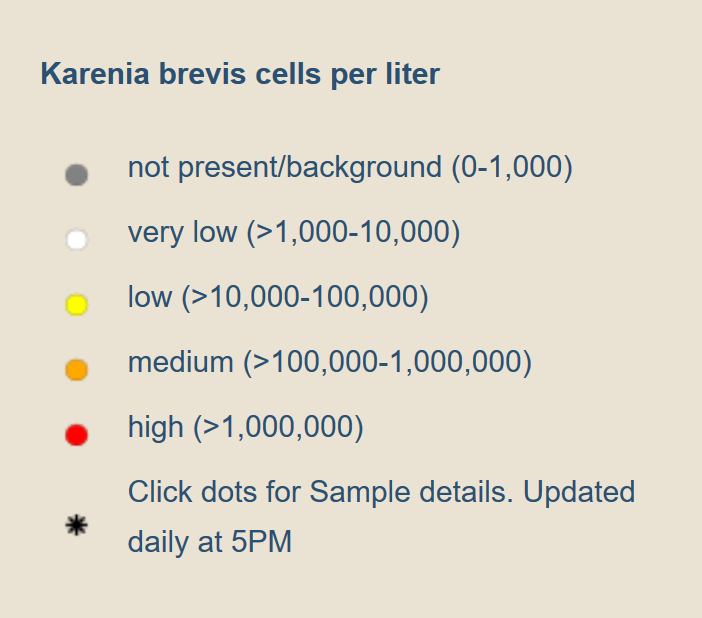Click the black asterisk note icon

(77, 525)
